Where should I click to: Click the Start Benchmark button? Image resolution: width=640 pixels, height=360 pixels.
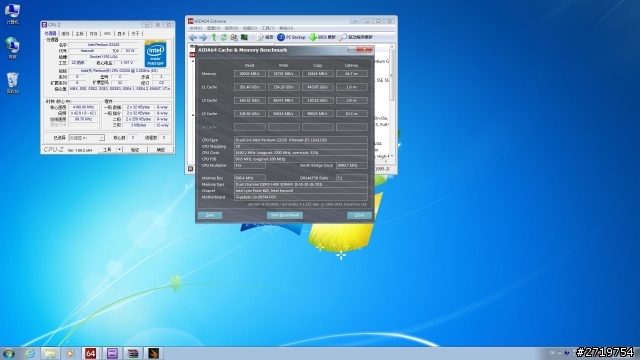pos(285,215)
